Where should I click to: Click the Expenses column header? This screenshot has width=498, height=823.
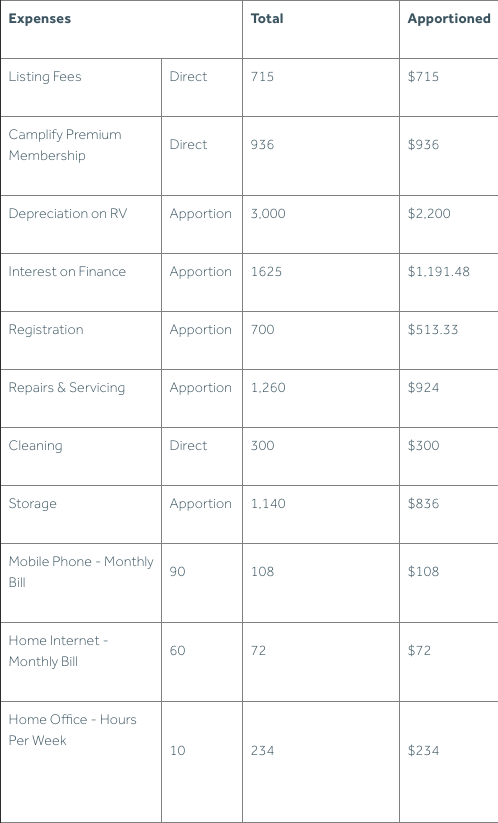(40, 18)
